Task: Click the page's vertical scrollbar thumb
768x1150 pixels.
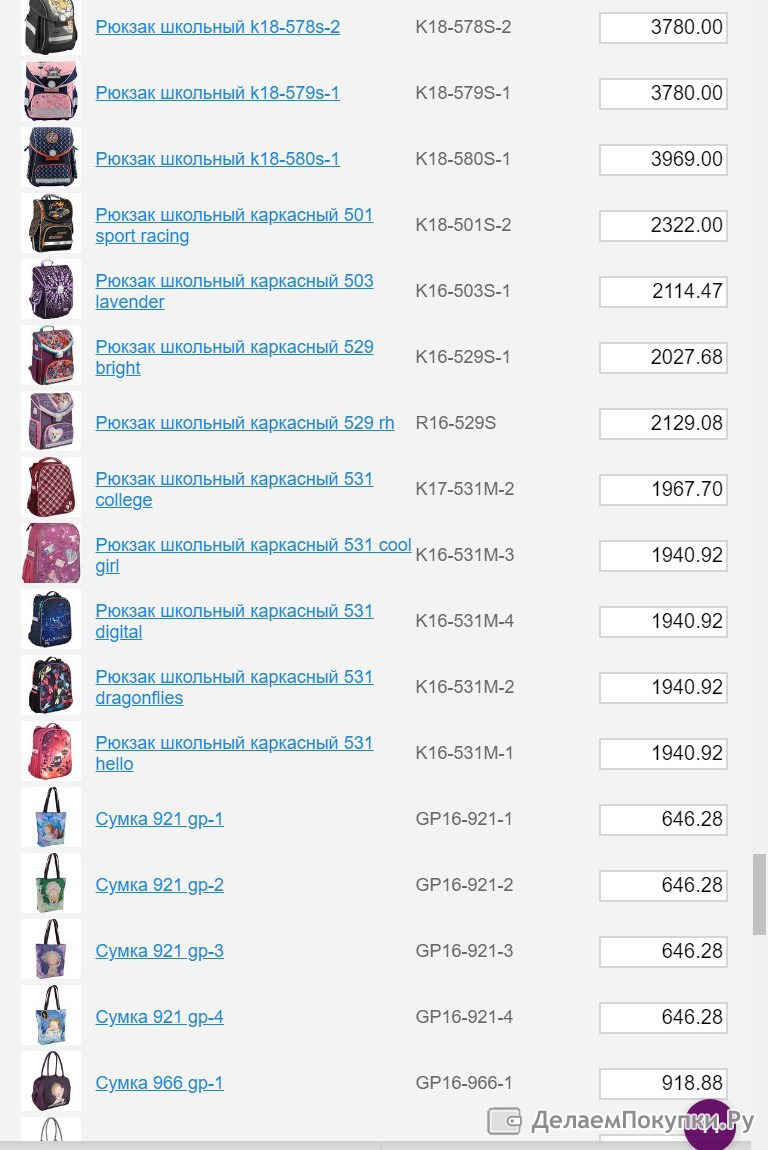Action: pyautogui.click(x=759, y=894)
